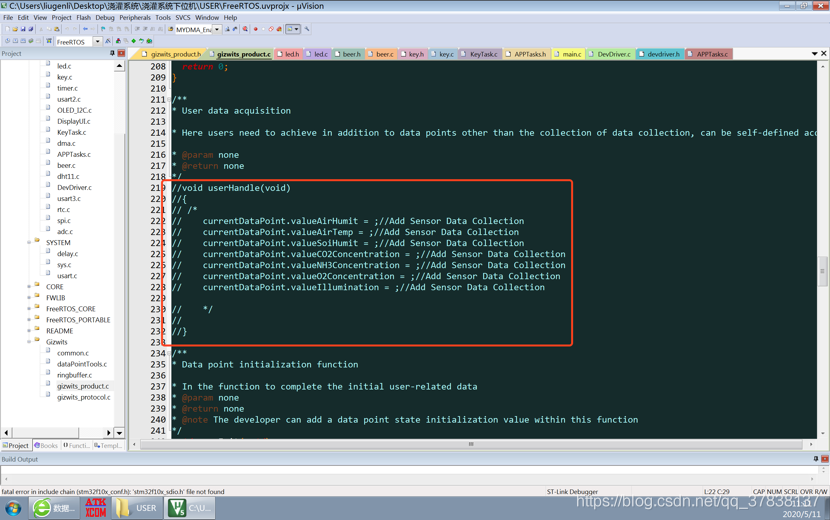Click the Windows Start button
The width and height of the screenshot is (830, 520).
(x=13, y=508)
